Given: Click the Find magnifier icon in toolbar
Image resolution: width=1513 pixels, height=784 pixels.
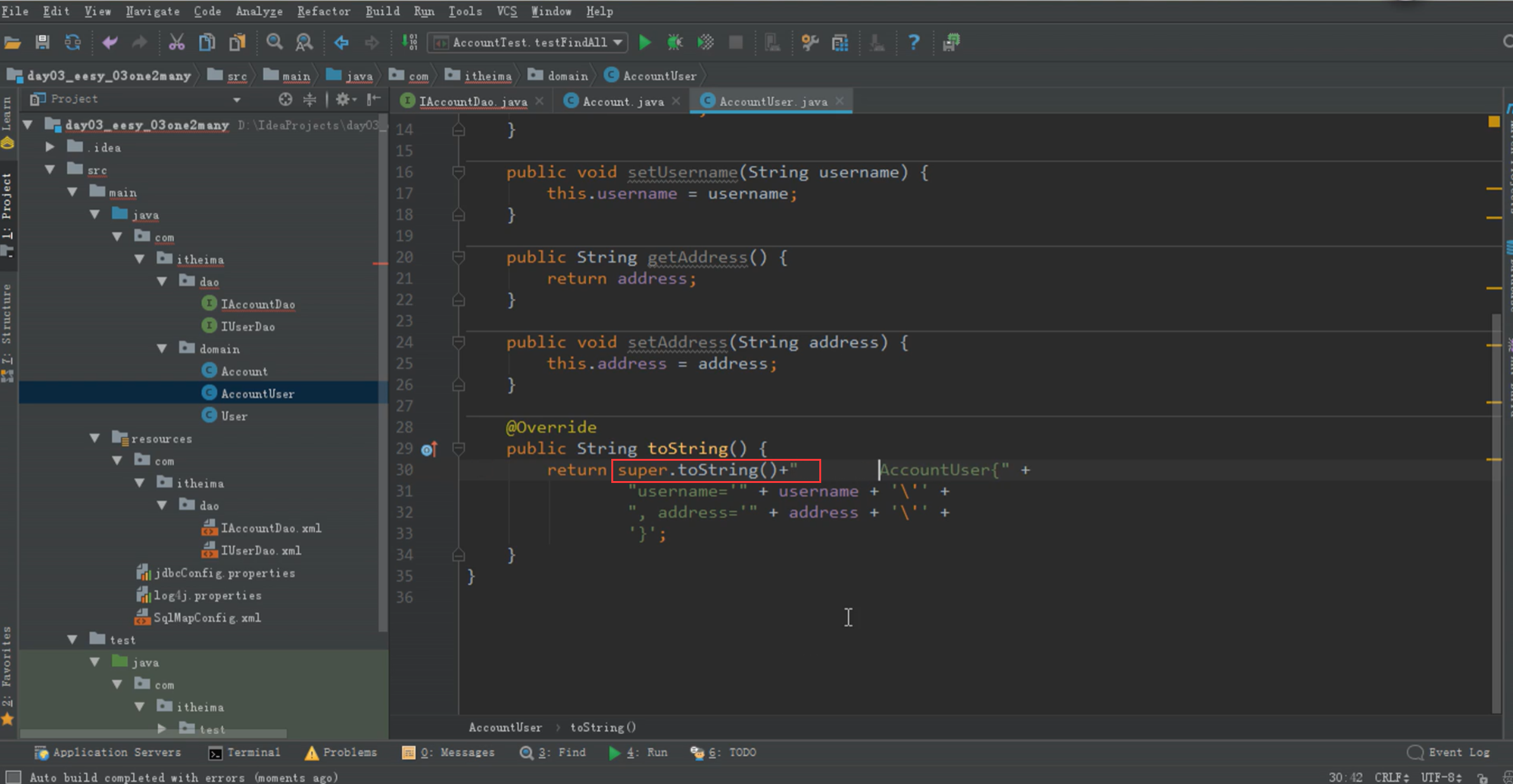Looking at the screenshot, I should tap(274, 42).
